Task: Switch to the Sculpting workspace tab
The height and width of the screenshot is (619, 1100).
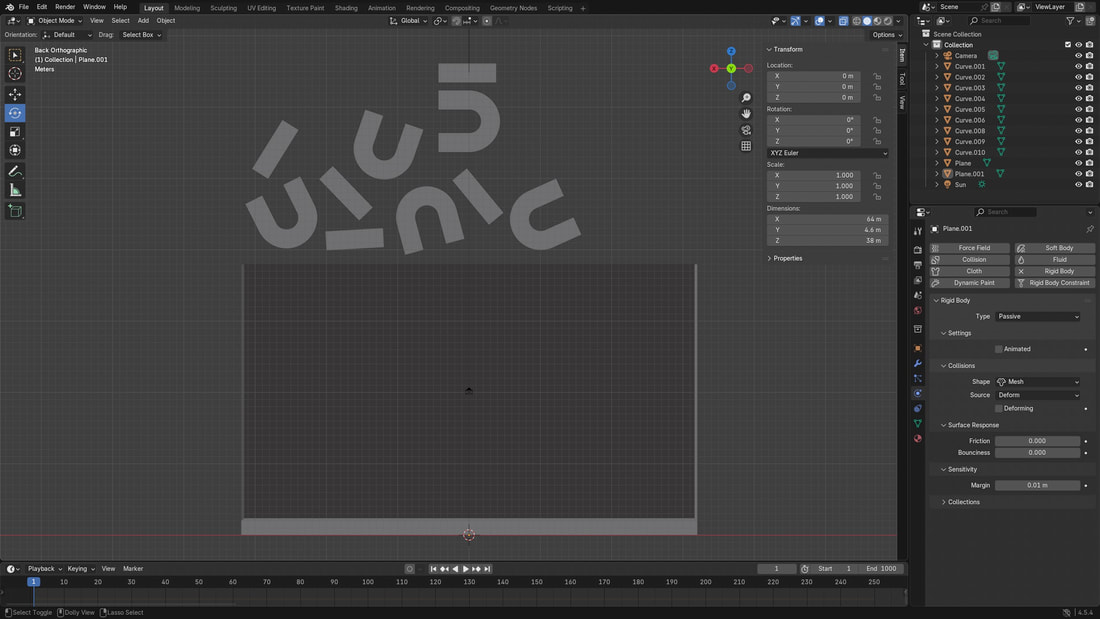Action: (223, 8)
